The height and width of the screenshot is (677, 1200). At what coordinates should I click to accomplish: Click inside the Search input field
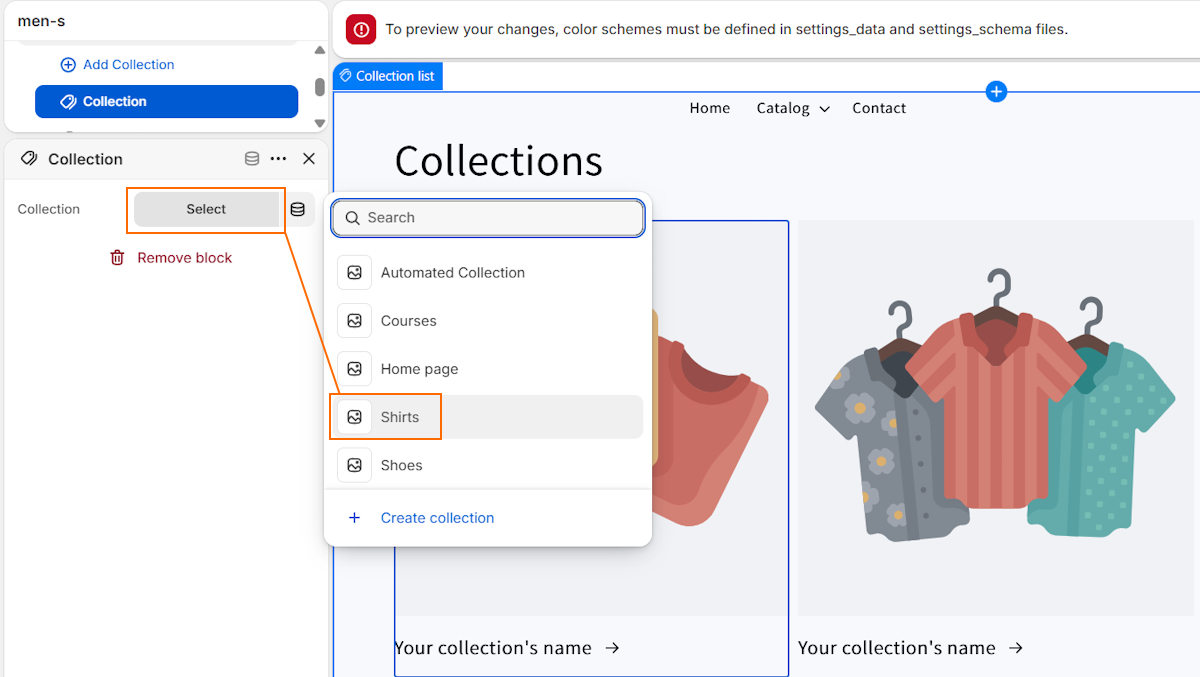[490, 217]
